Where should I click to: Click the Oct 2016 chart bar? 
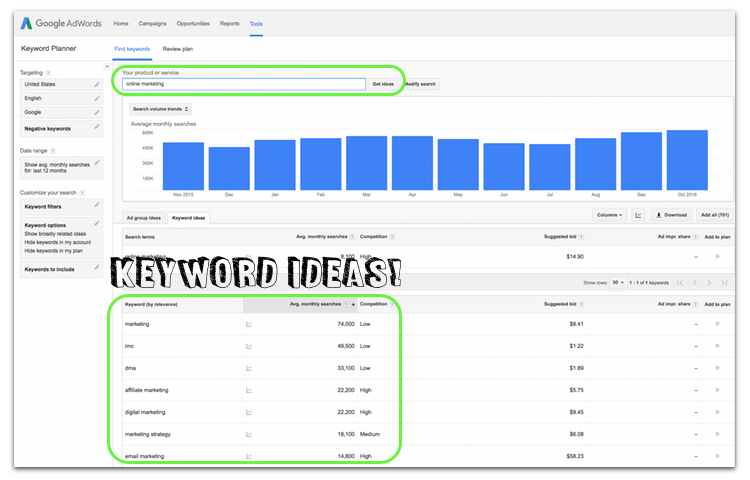pos(687,160)
